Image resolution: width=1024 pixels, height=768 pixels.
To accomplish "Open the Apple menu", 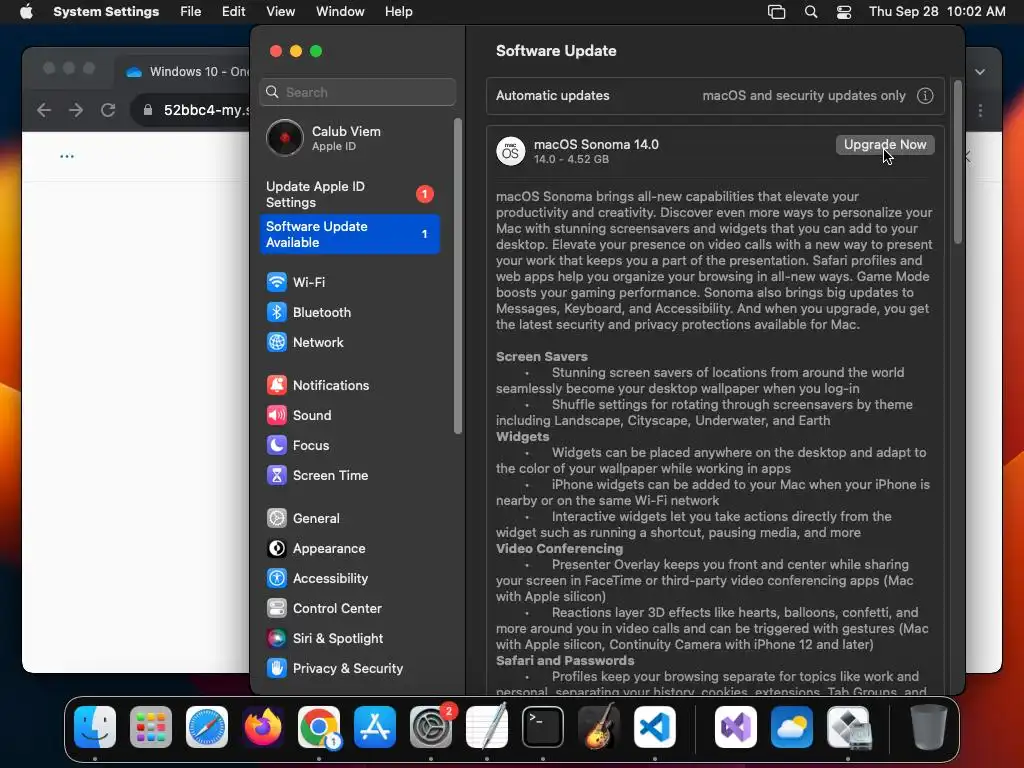I will (x=26, y=12).
